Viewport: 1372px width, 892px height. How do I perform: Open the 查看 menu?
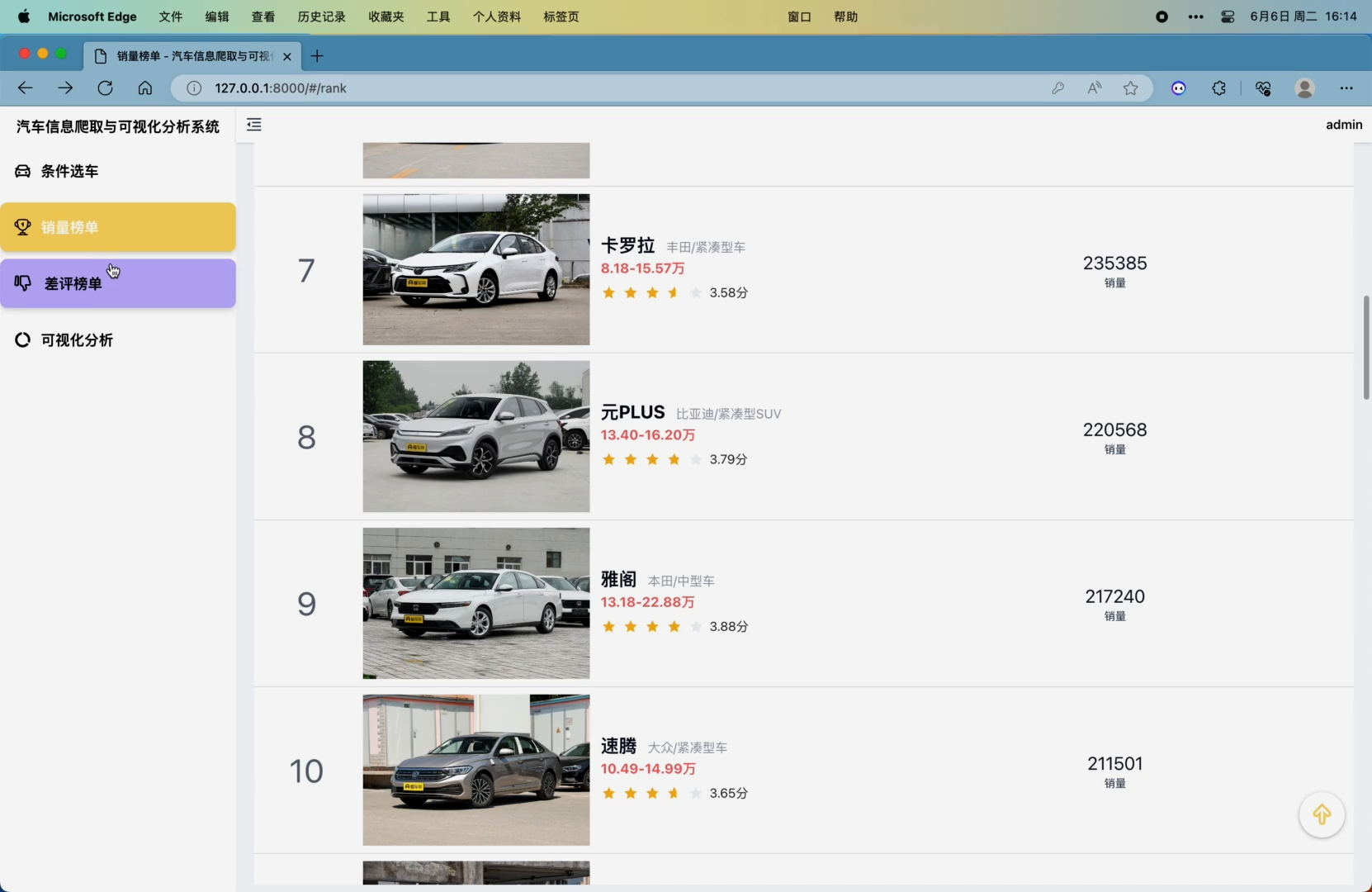pyautogui.click(x=263, y=17)
